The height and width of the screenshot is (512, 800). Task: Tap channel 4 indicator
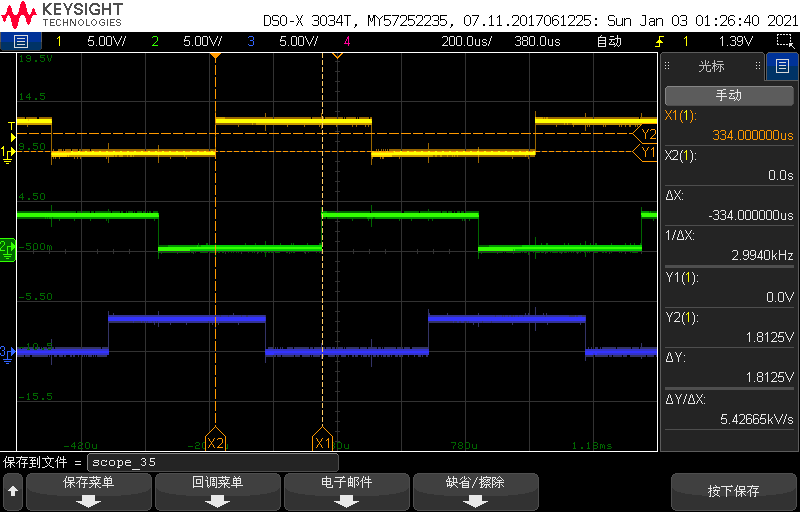(347, 41)
